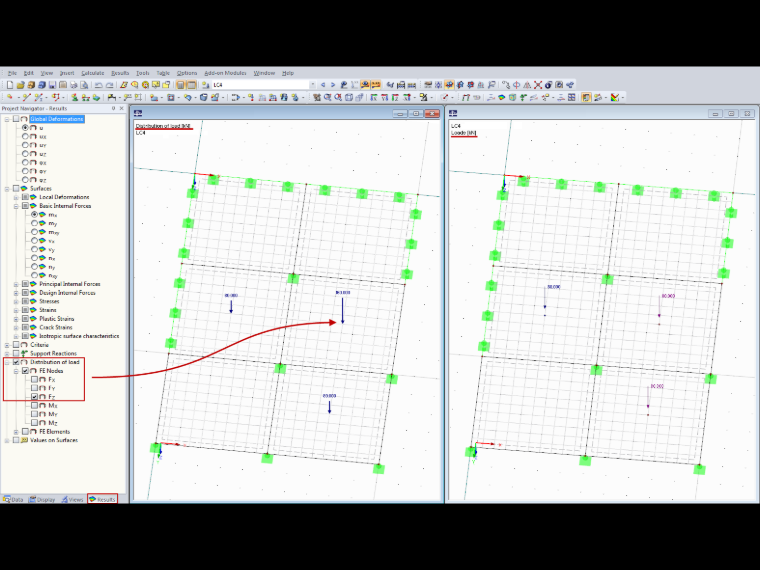Expand the FE Elements tree node
This screenshot has width=760, height=570.
click(16, 432)
